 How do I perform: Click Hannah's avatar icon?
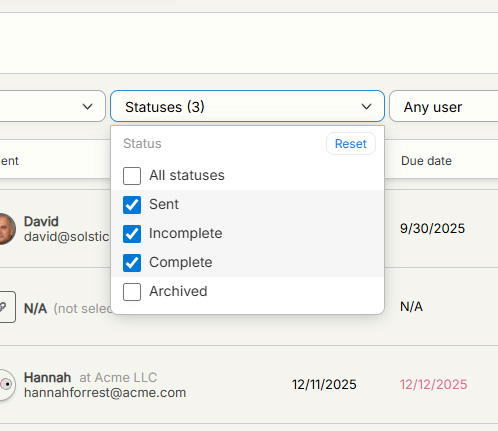coord(7,384)
